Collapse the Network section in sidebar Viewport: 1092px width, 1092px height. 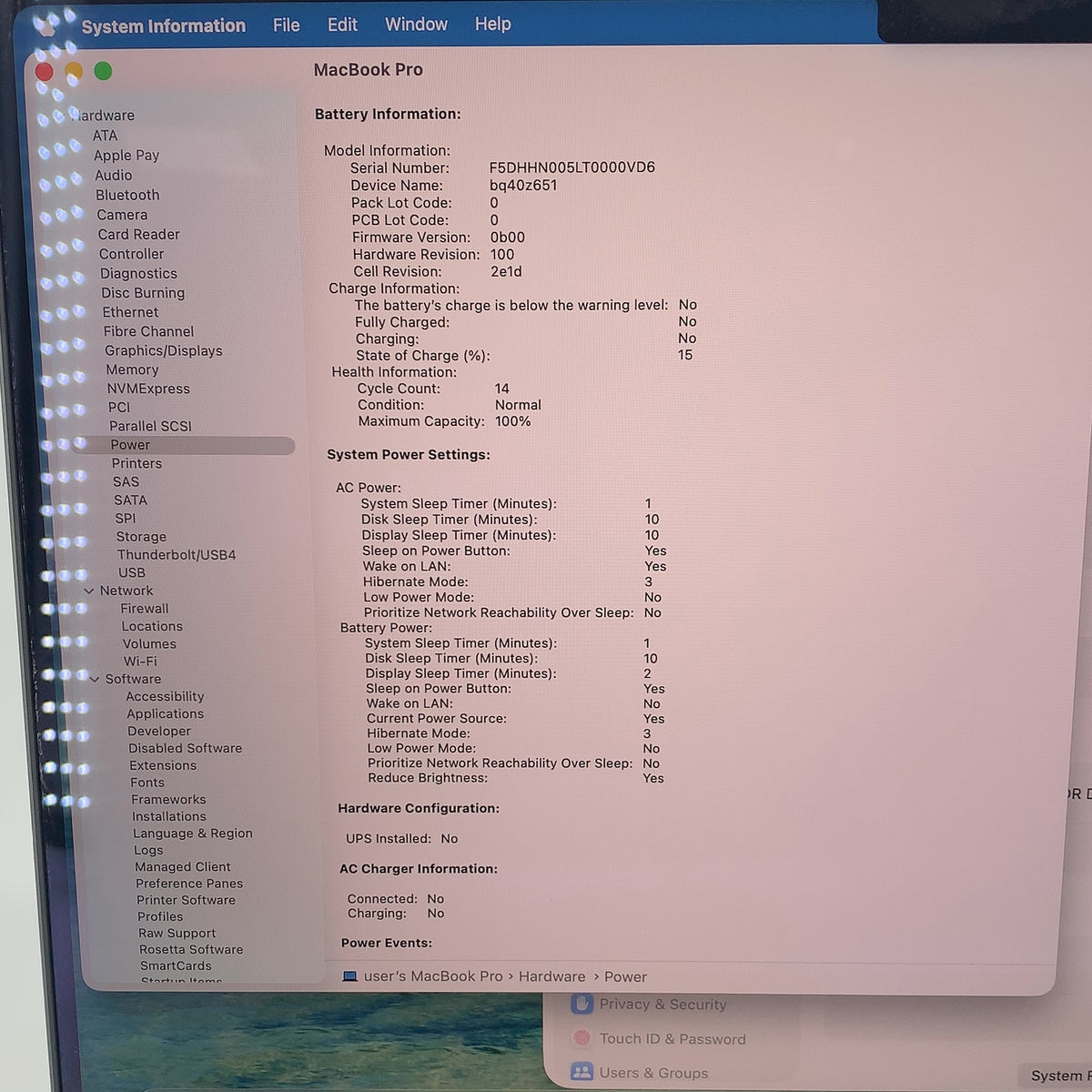(x=89, y=591)
